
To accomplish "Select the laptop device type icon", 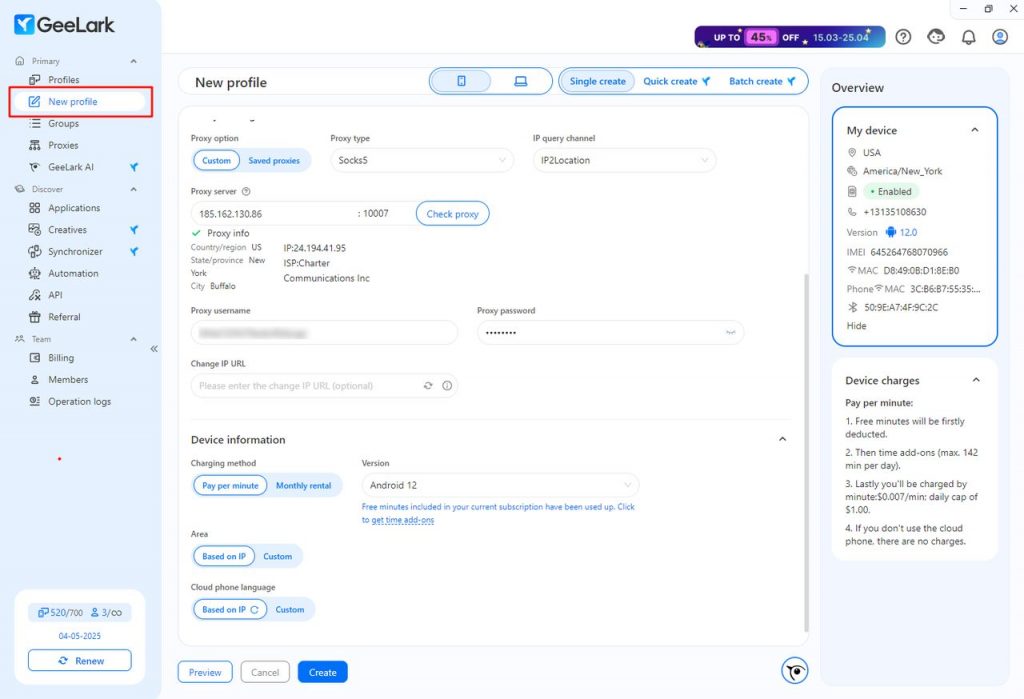I will click(520, 81).
